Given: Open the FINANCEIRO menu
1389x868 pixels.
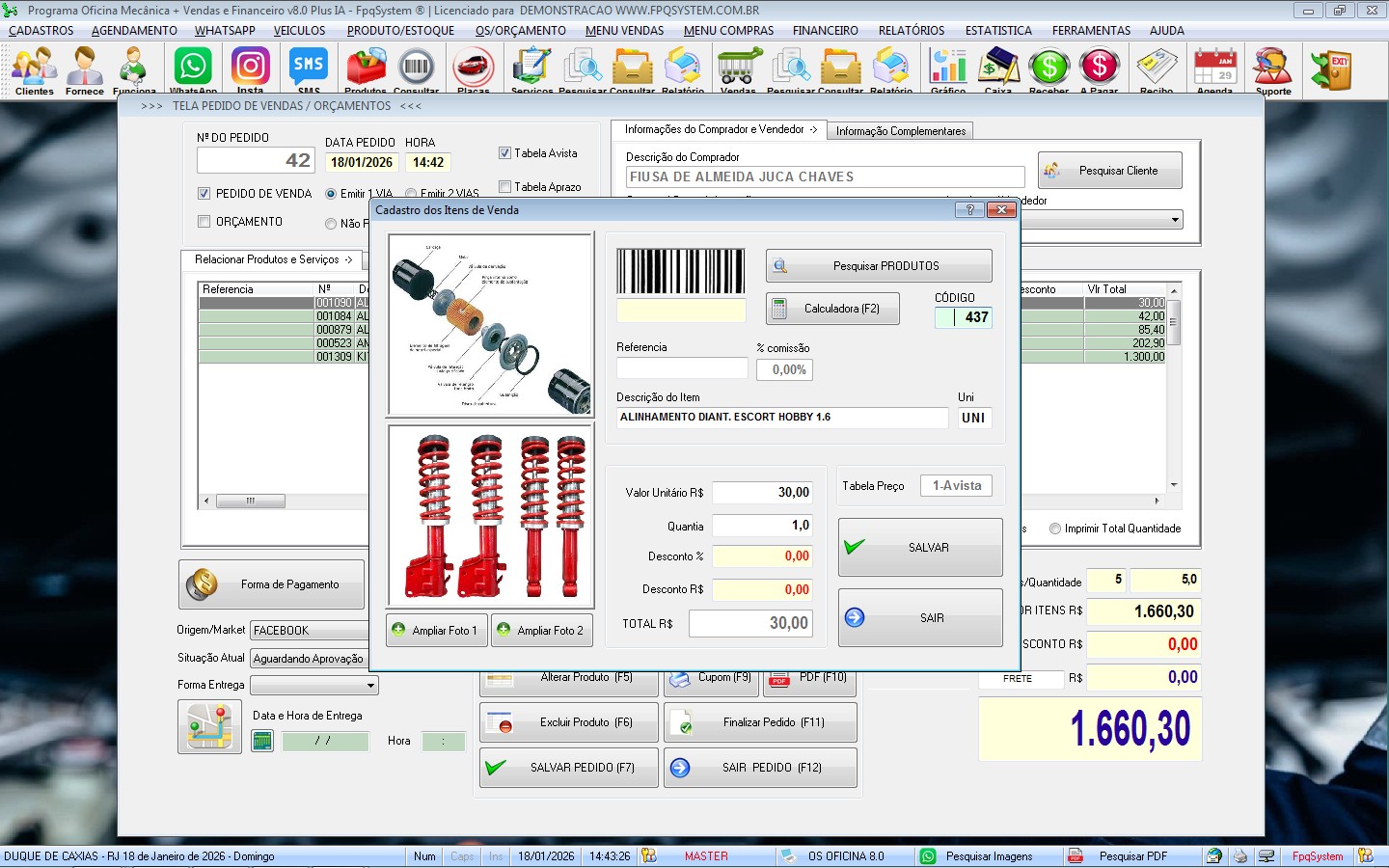Looking at the screenshot, I should [x=825, y=31].
